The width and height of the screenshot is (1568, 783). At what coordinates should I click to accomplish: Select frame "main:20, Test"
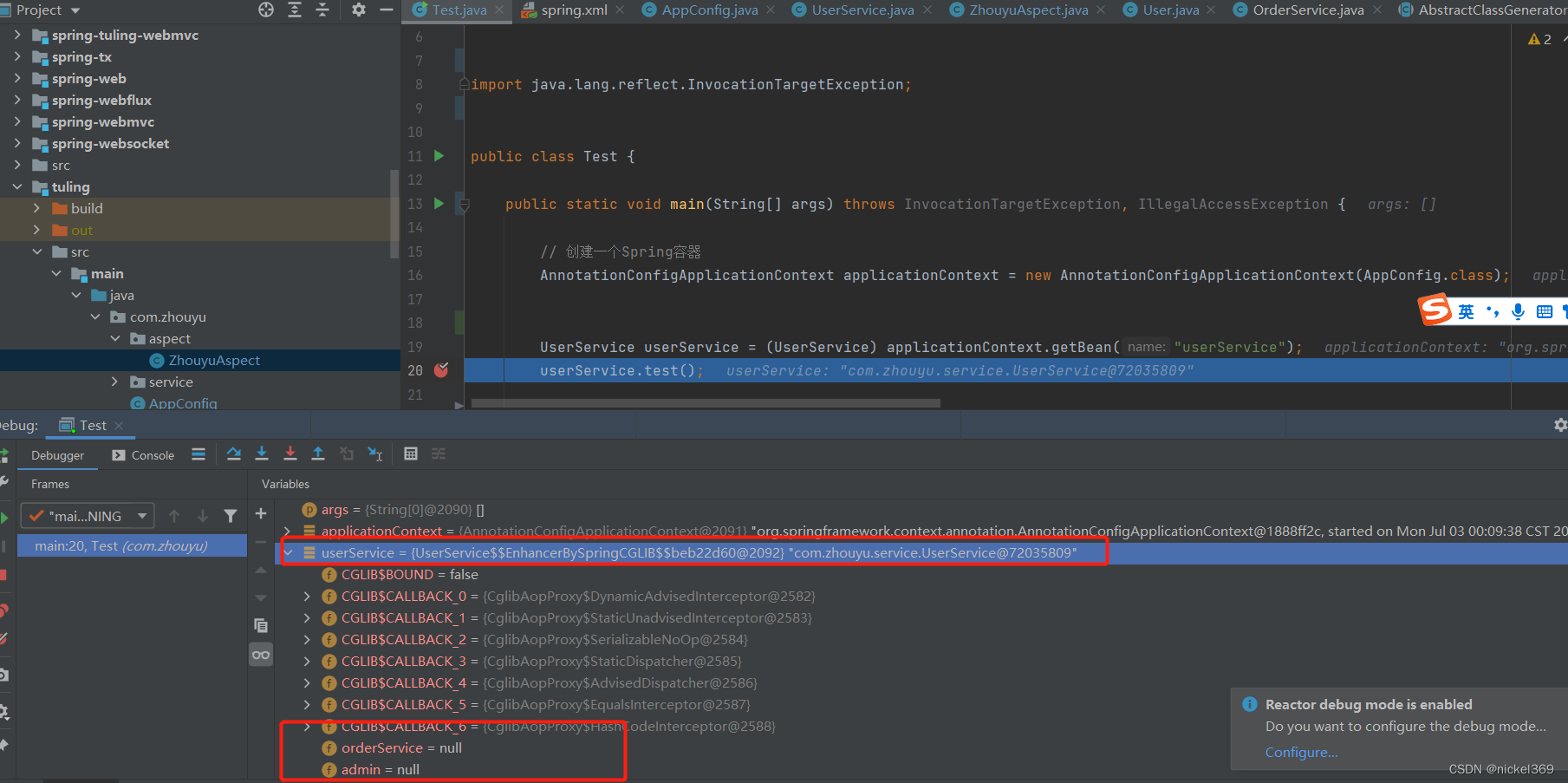click(x=132, y=545)
